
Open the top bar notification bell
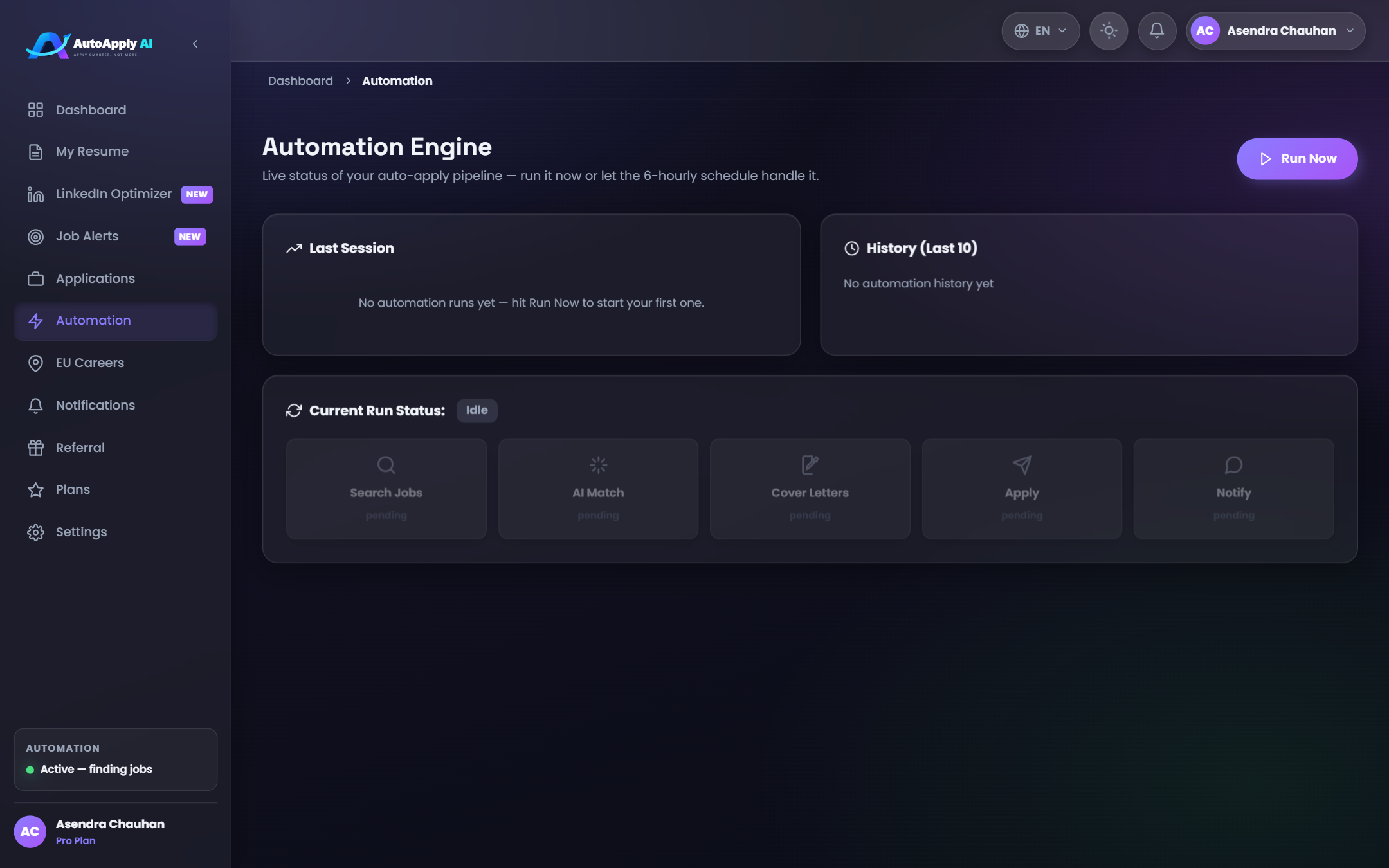pos(1157,31)
